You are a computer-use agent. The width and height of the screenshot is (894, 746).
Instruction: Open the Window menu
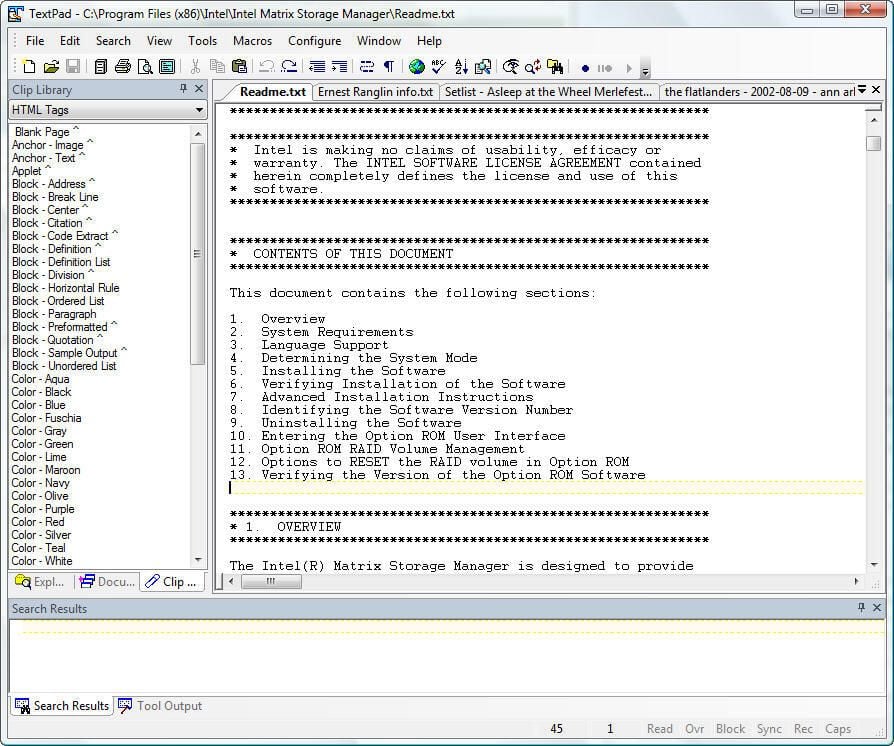point(379,41)
